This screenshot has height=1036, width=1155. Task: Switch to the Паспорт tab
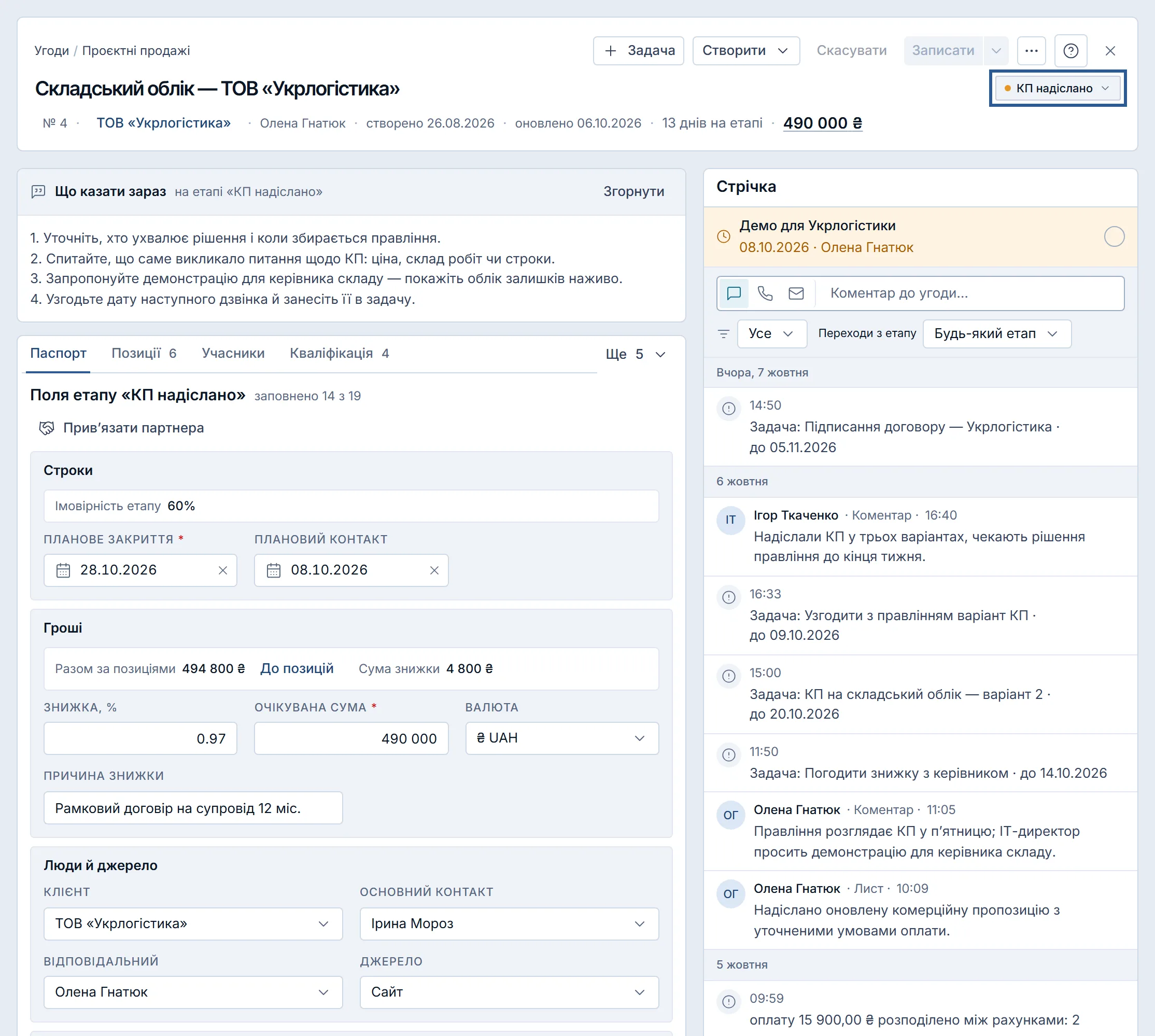click(58, 354)
